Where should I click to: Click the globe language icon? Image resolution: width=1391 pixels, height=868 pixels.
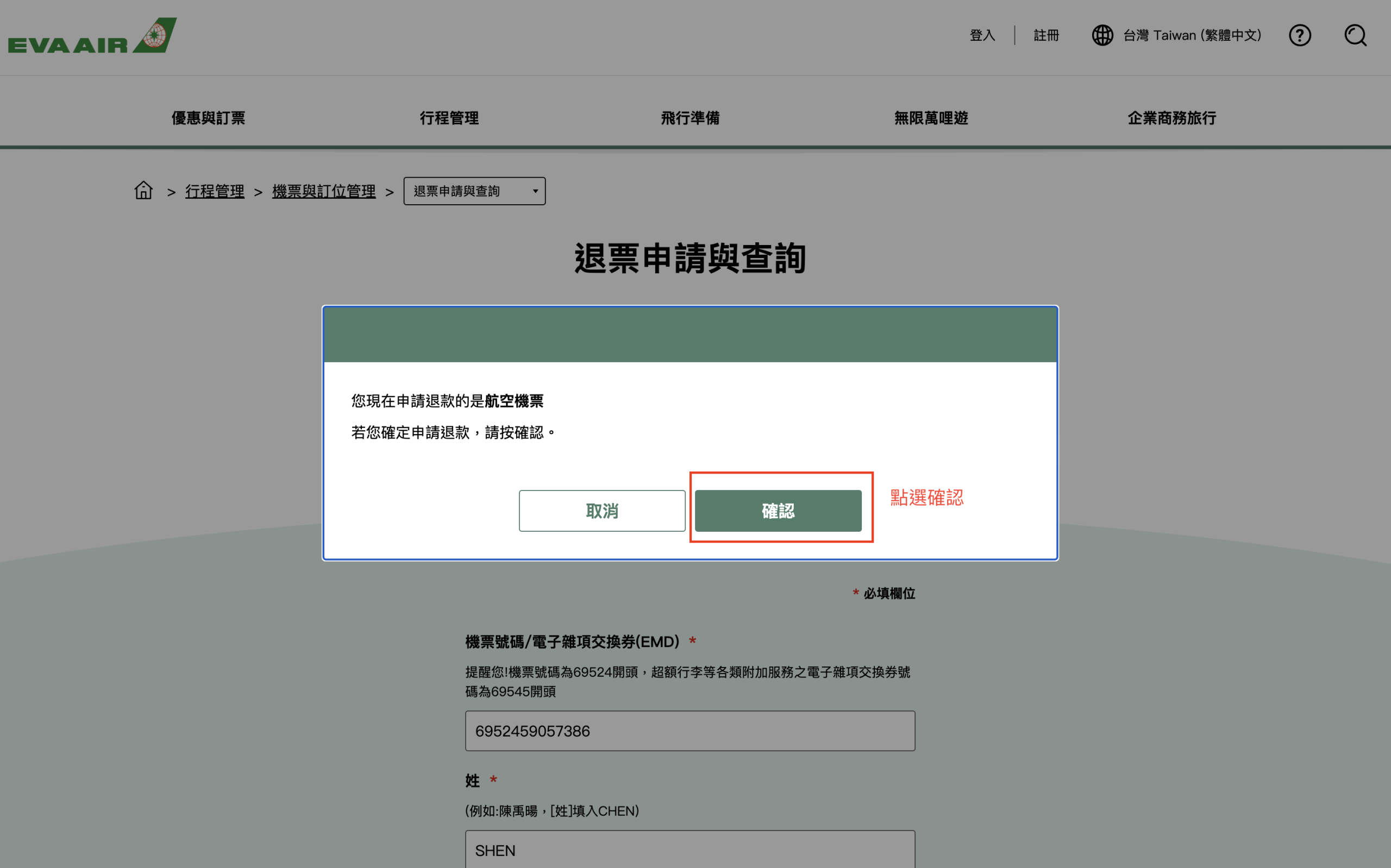1102,36
